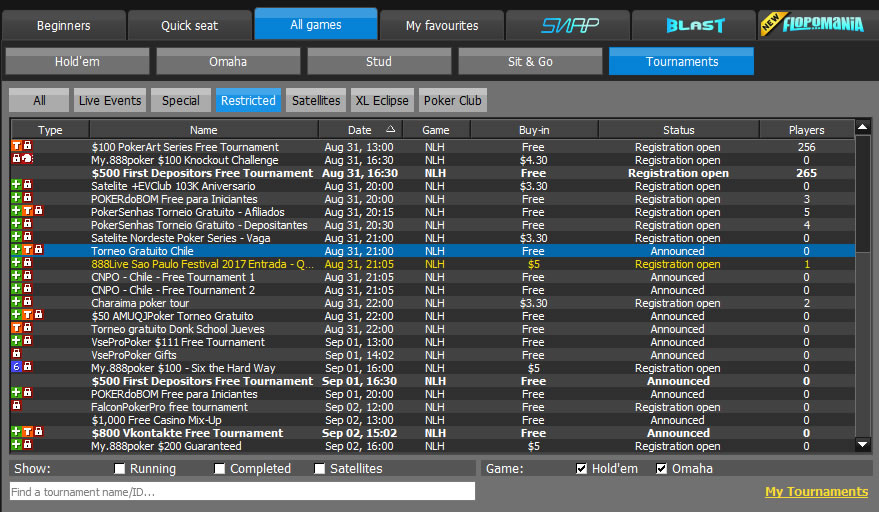Click the blue 6 icon on Six the Hard Way row

[x=16, y=368]
